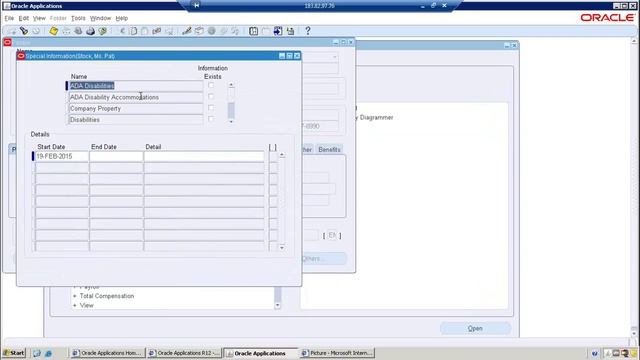Click the active Oracle Applications taskbar button

coord(261,353)
